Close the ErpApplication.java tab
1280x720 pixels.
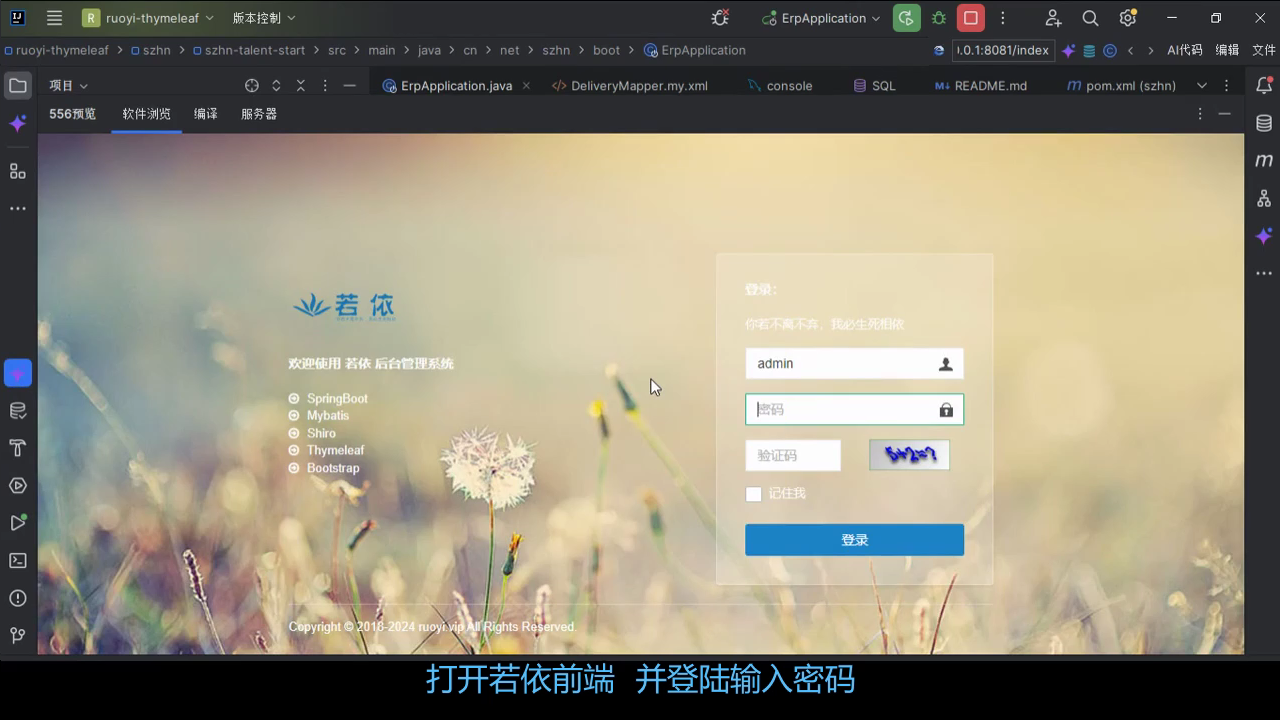(526, 86)
